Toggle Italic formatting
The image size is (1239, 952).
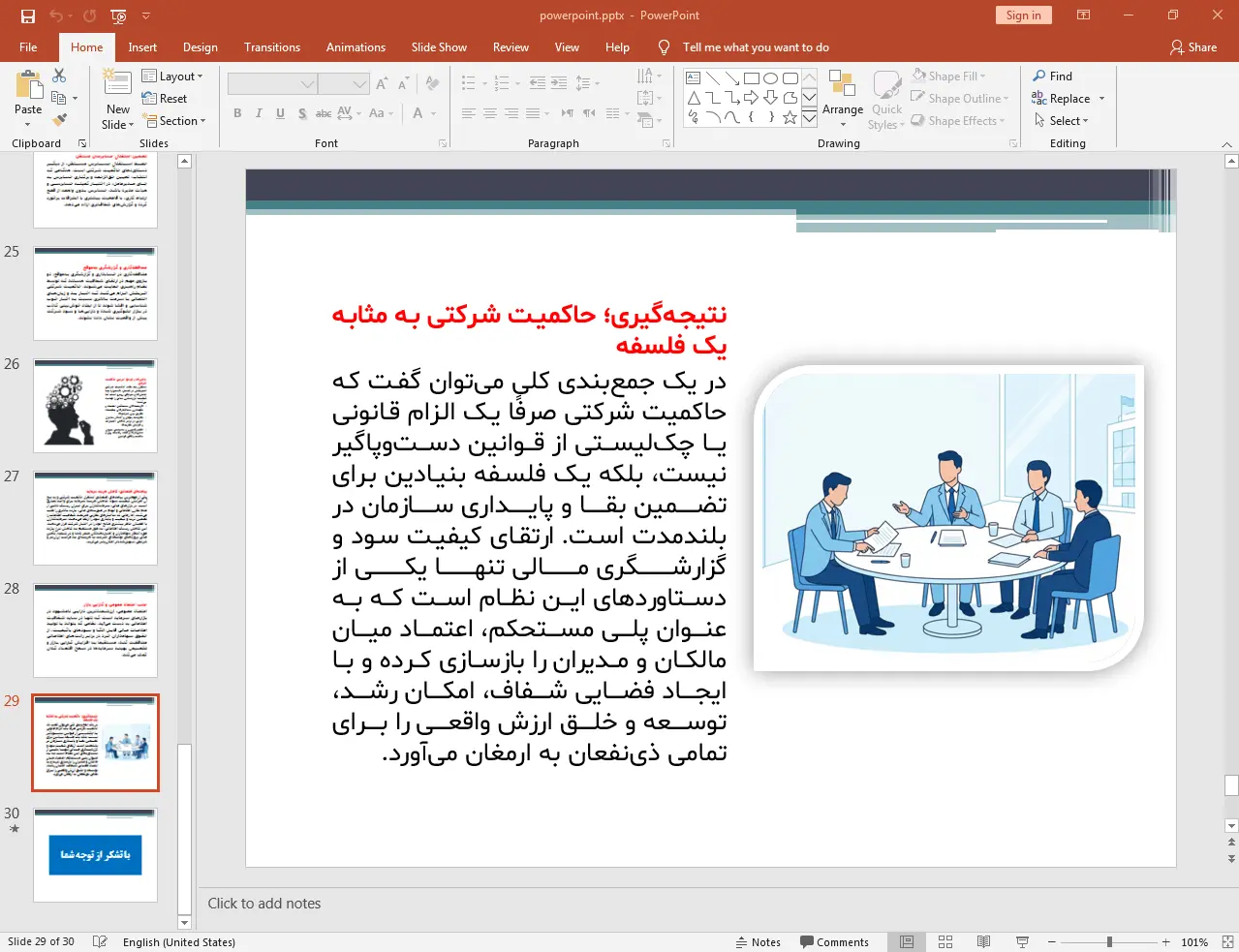coord(259,113)
